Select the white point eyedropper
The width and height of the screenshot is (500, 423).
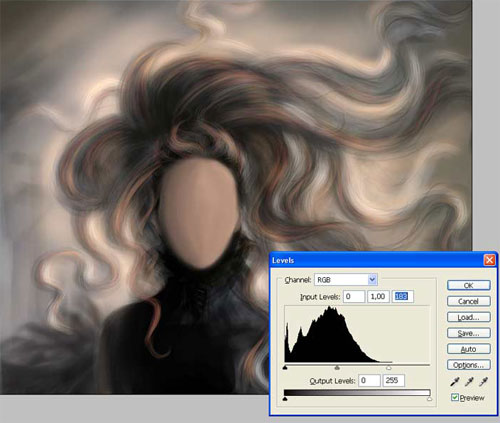click(483, 382)
